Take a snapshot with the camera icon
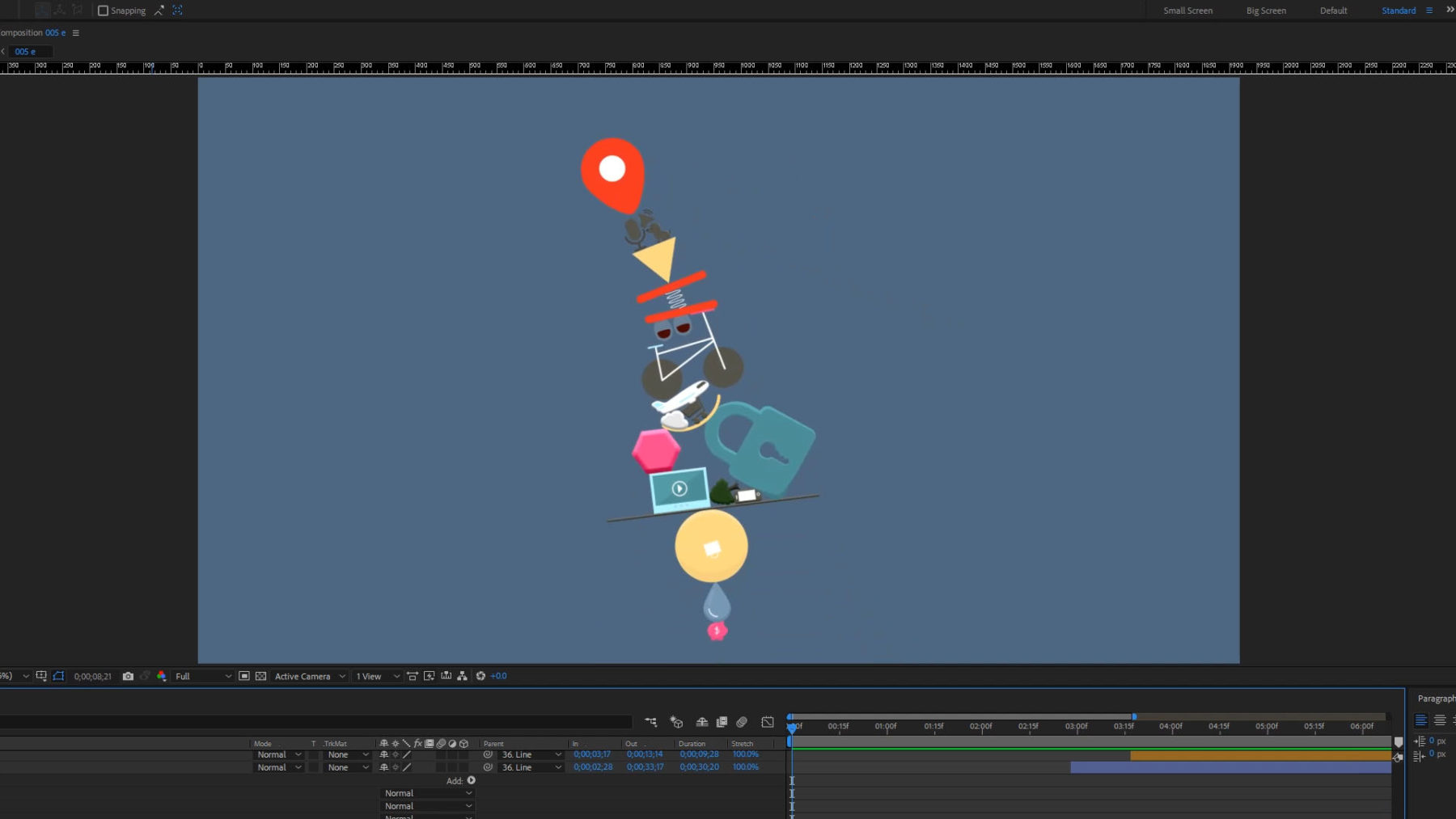The height and width of the screenshot is (819, 1456). tap(128, 676)
